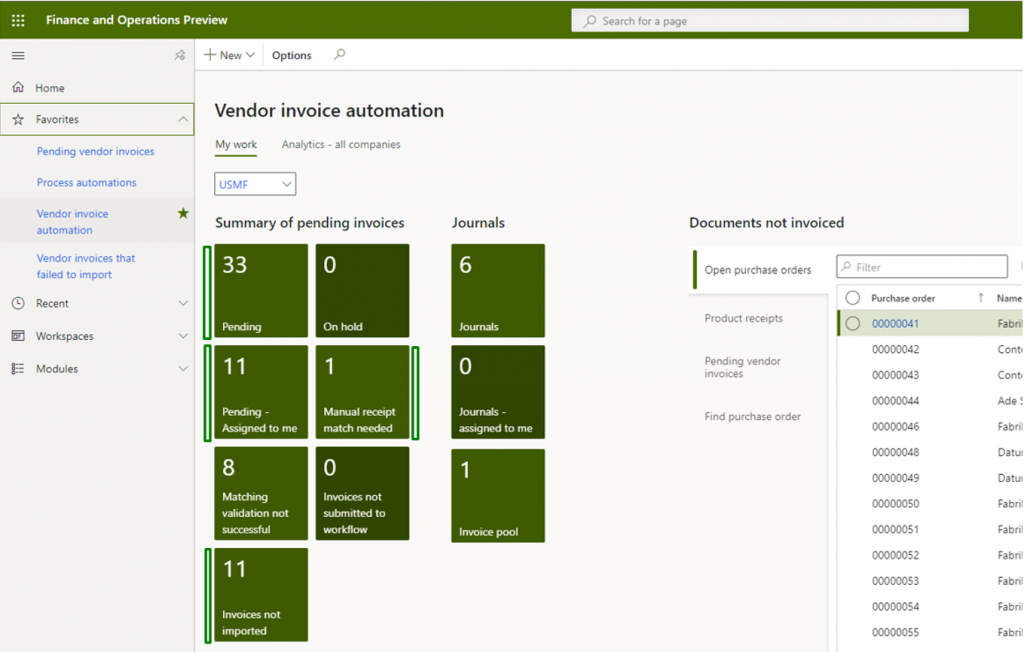Click the Workspaces icon
1024x652 pixels.
coord(18,336)
